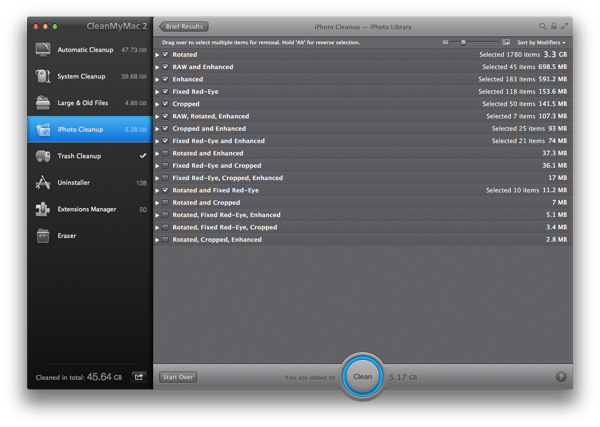Image resolution: width=600 pixels, height=427 pixels.
Task: Open Extensions Manager section
Action: pos(90,209)
